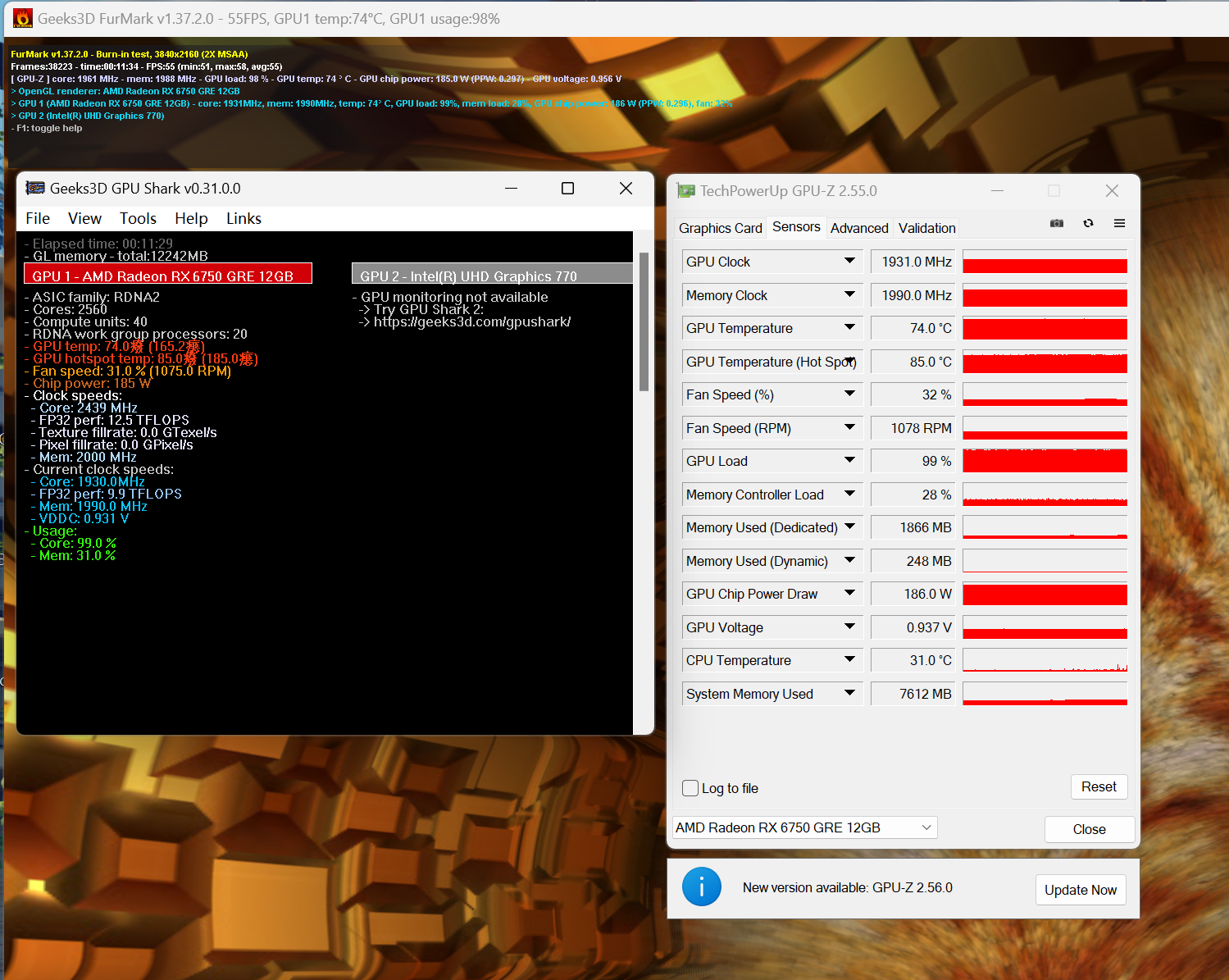The height and width of the screenshot is (980, 1229).
Task: Click the GPU-Z title bar icon
Action: pos(685,191)
